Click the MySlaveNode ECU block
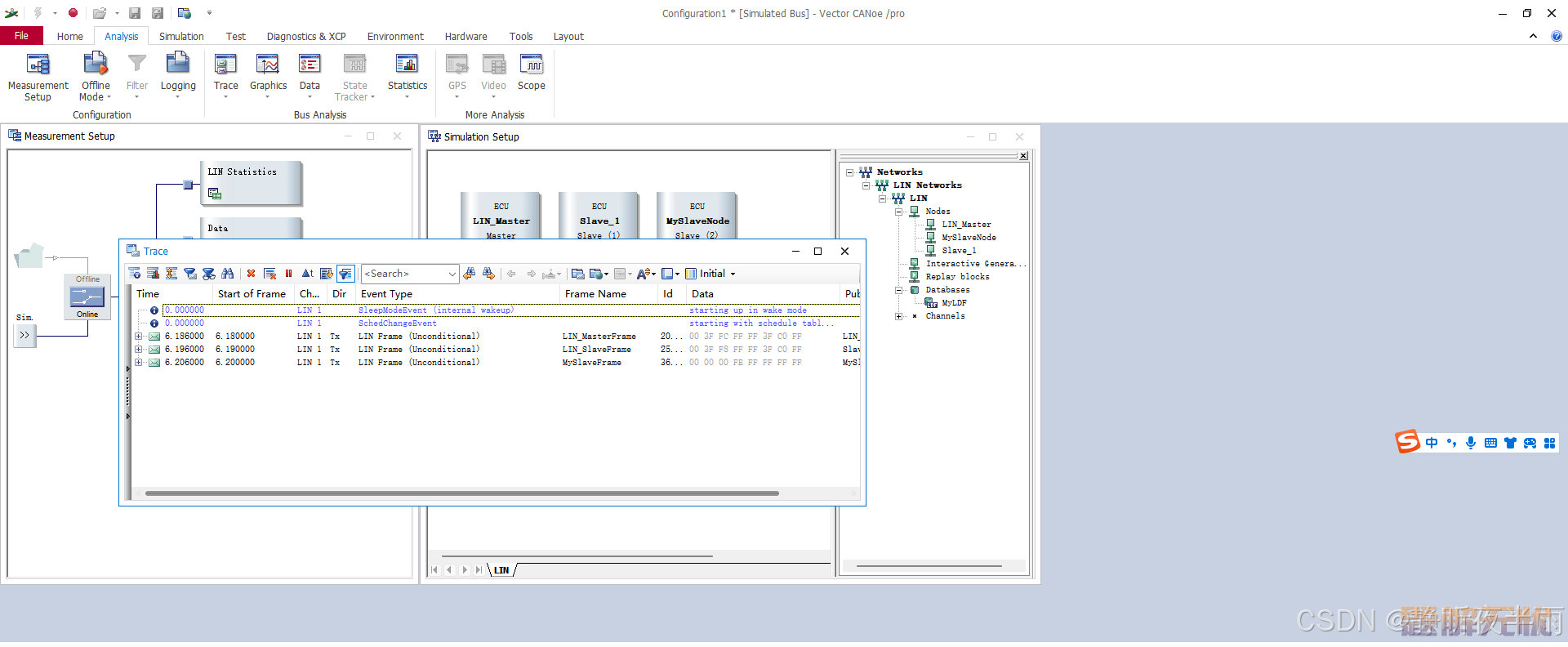The height and width of the screenshot is (647, 1568). tap(697, 216)
